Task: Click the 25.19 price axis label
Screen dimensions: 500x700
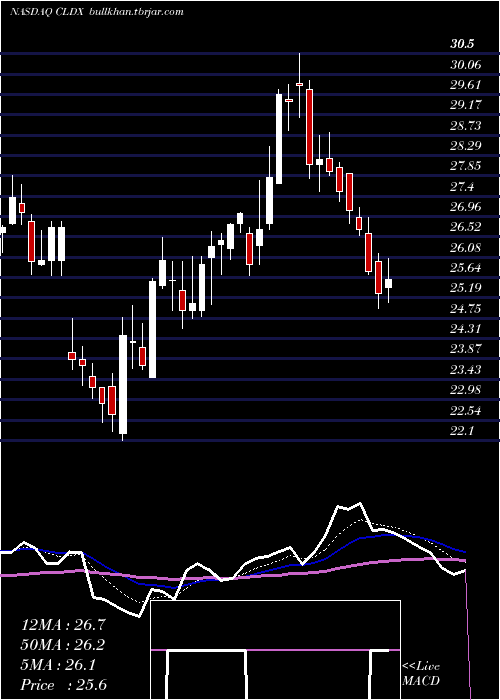Action: tap(466, 288)
